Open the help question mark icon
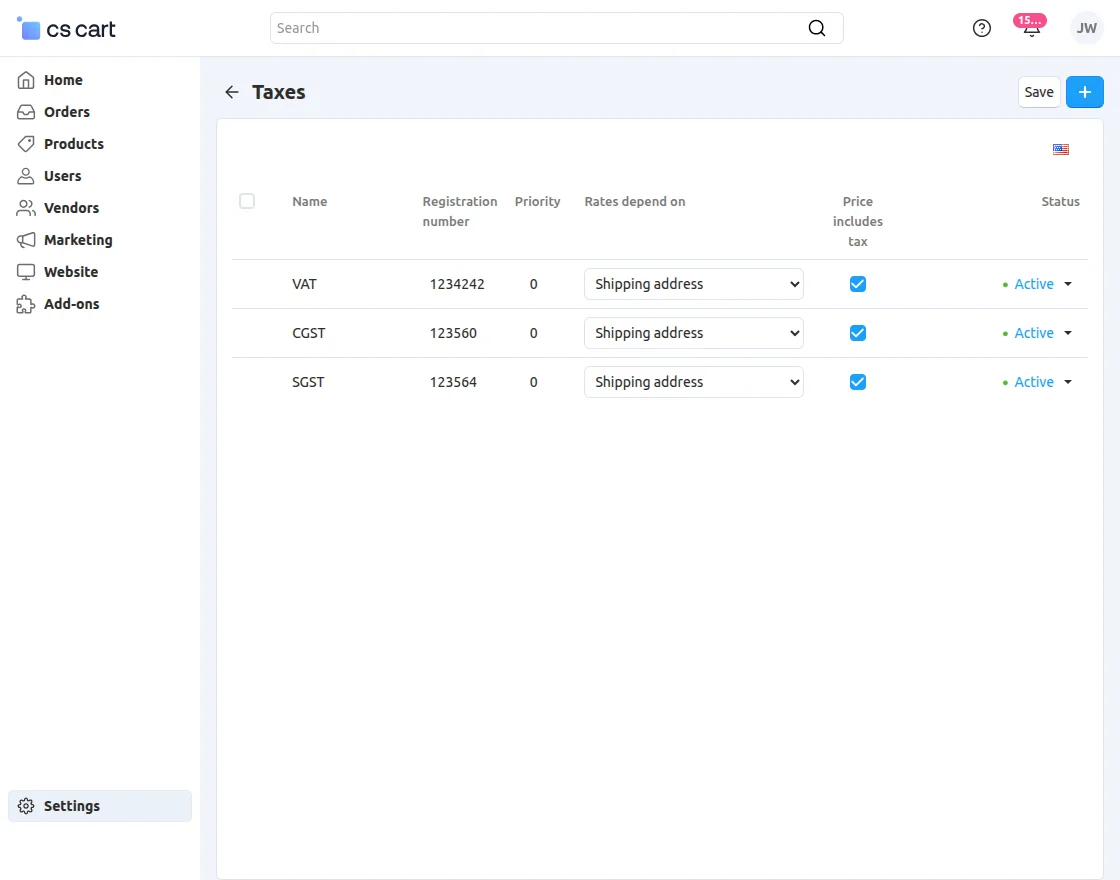The image size is (1120, 880). click(982, 28)
